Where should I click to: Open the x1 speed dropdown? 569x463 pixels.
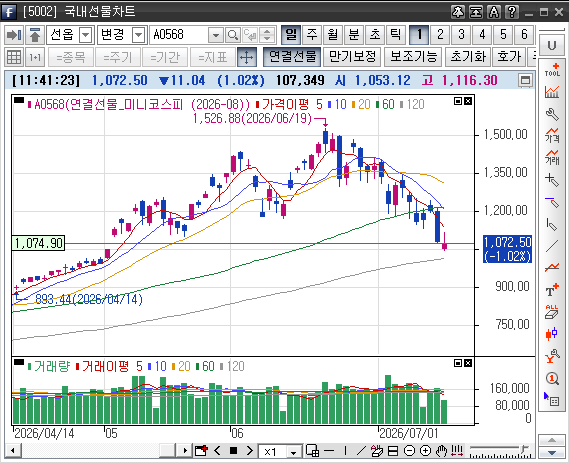coord(293,452)
